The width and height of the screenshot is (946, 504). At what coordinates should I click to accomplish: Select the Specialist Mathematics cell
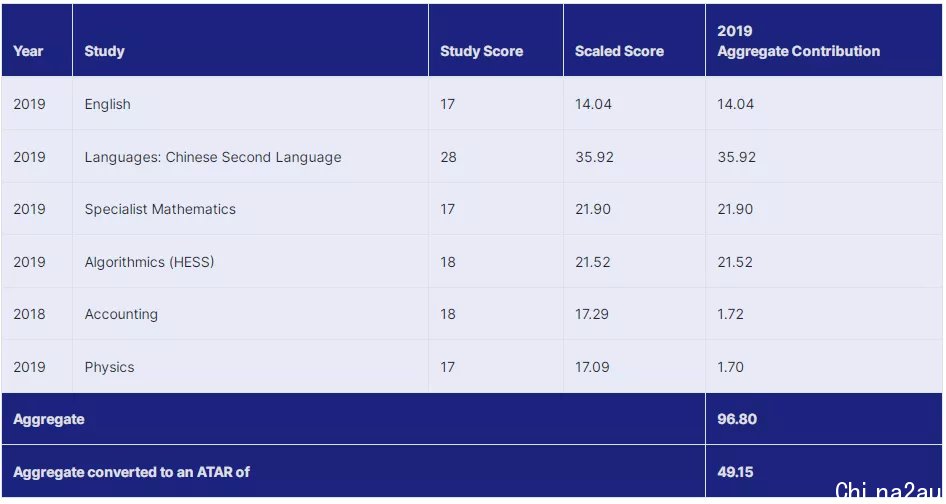point(160,209)
